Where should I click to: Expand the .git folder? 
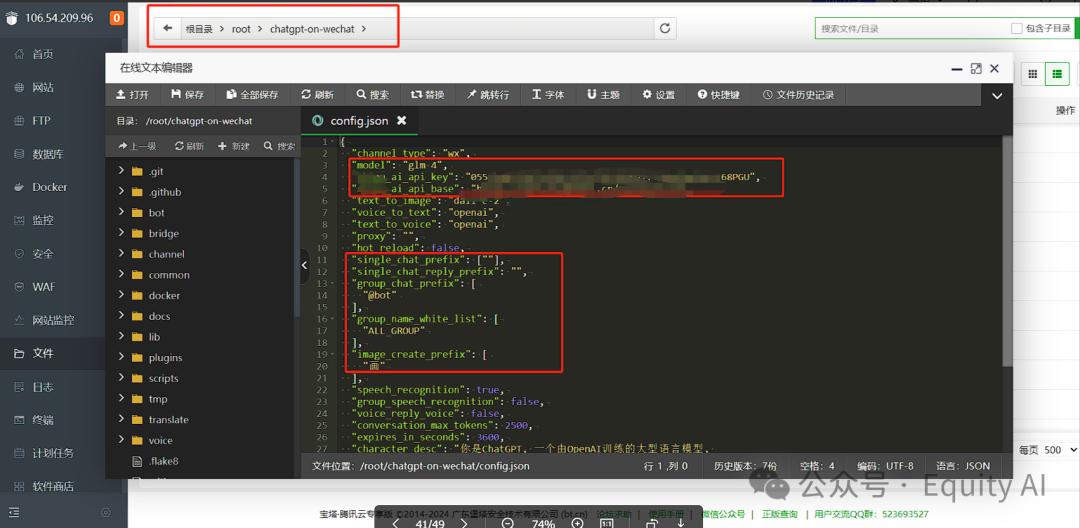pos(121,171)
